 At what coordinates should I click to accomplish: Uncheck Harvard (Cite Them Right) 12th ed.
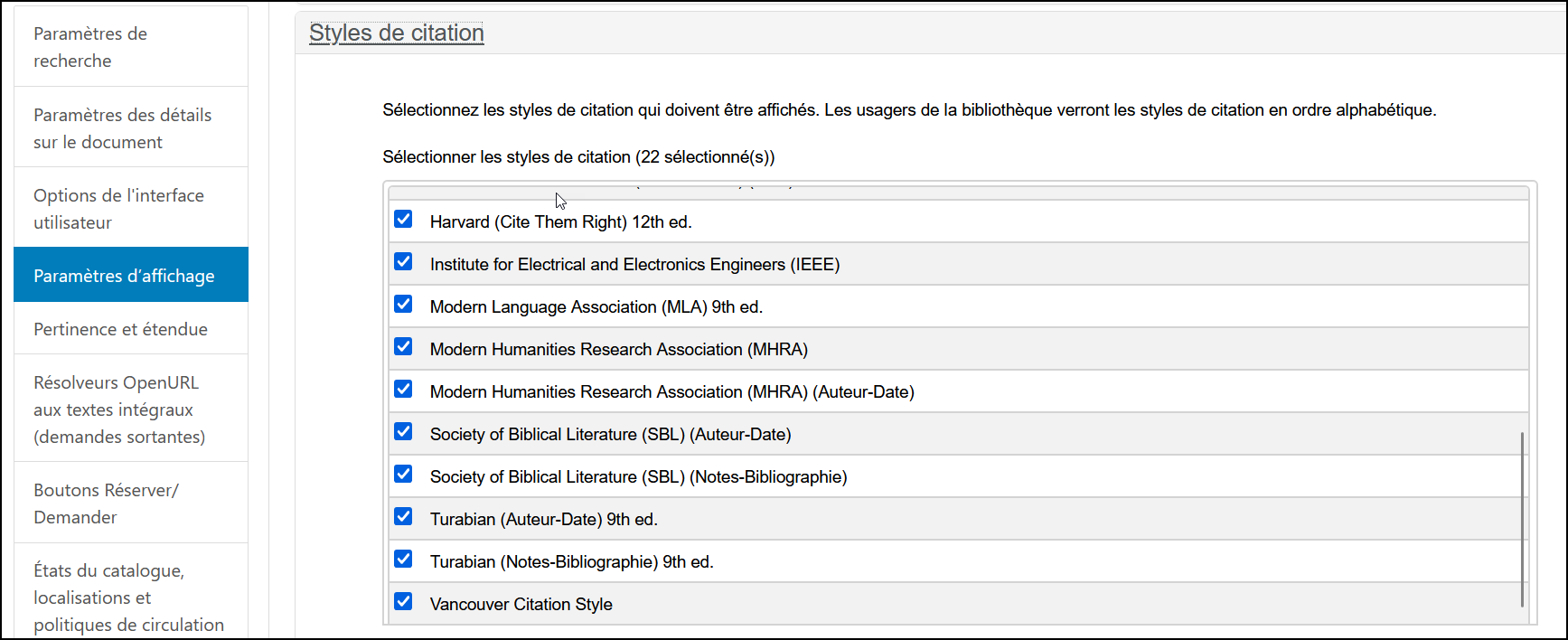coord(403,219)
